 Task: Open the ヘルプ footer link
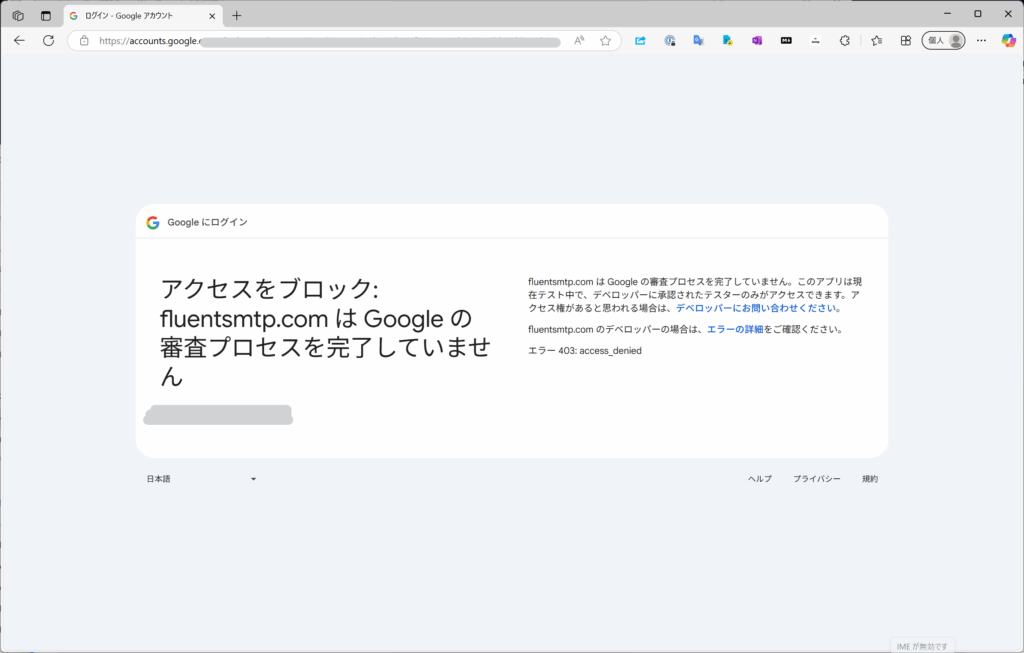tap(760, 479)
